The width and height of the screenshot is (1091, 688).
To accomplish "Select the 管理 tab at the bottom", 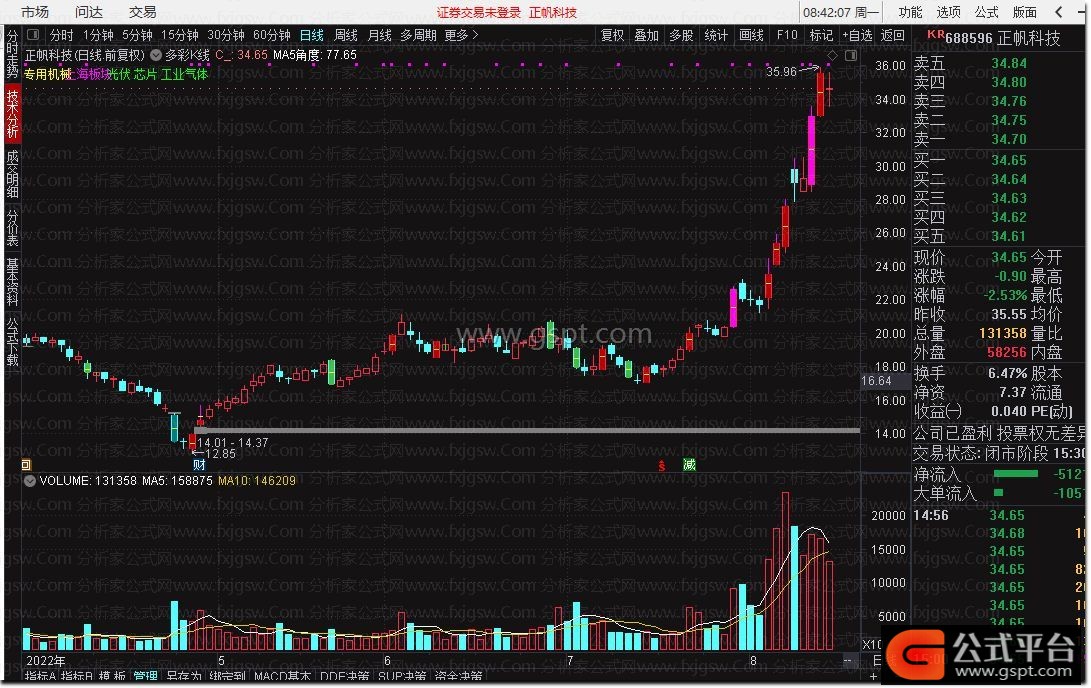I will click(146, 676).
